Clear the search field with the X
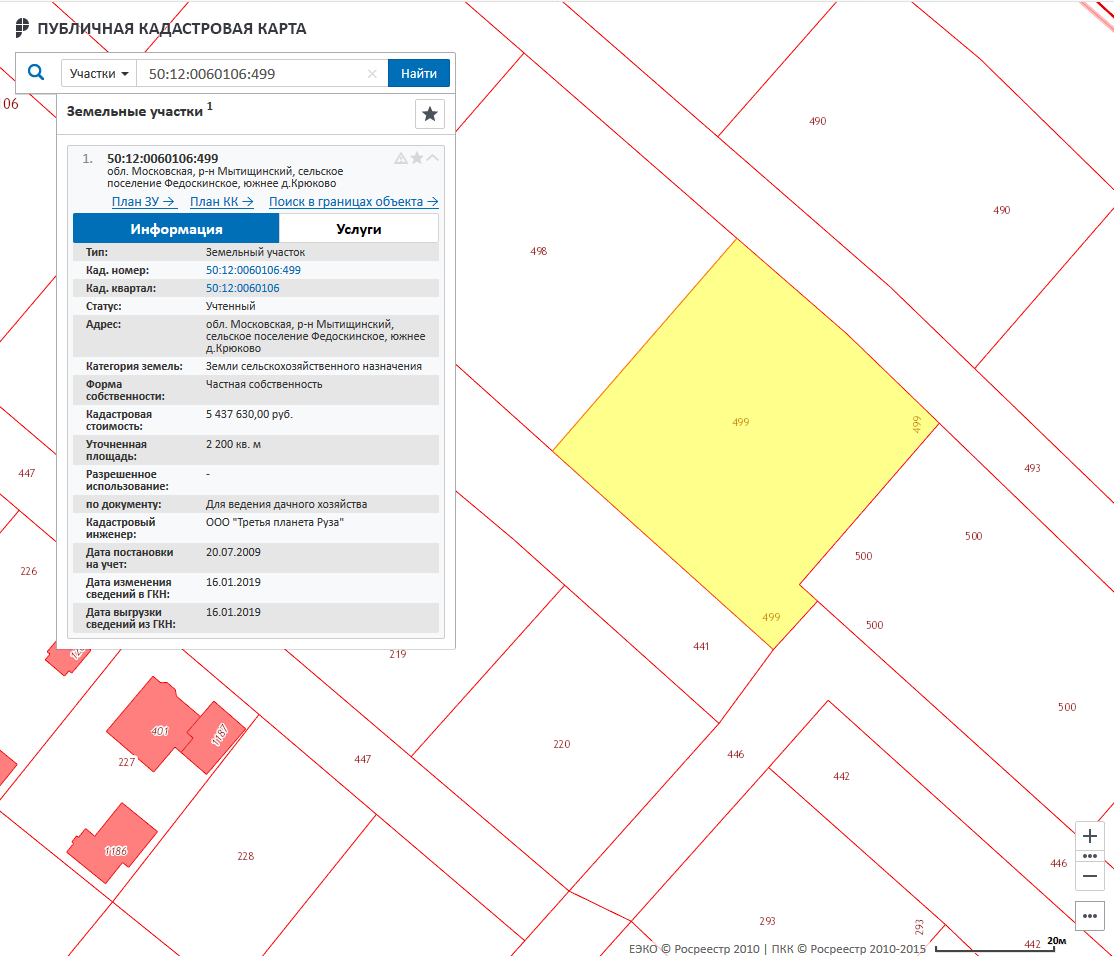 coord(372,74)
